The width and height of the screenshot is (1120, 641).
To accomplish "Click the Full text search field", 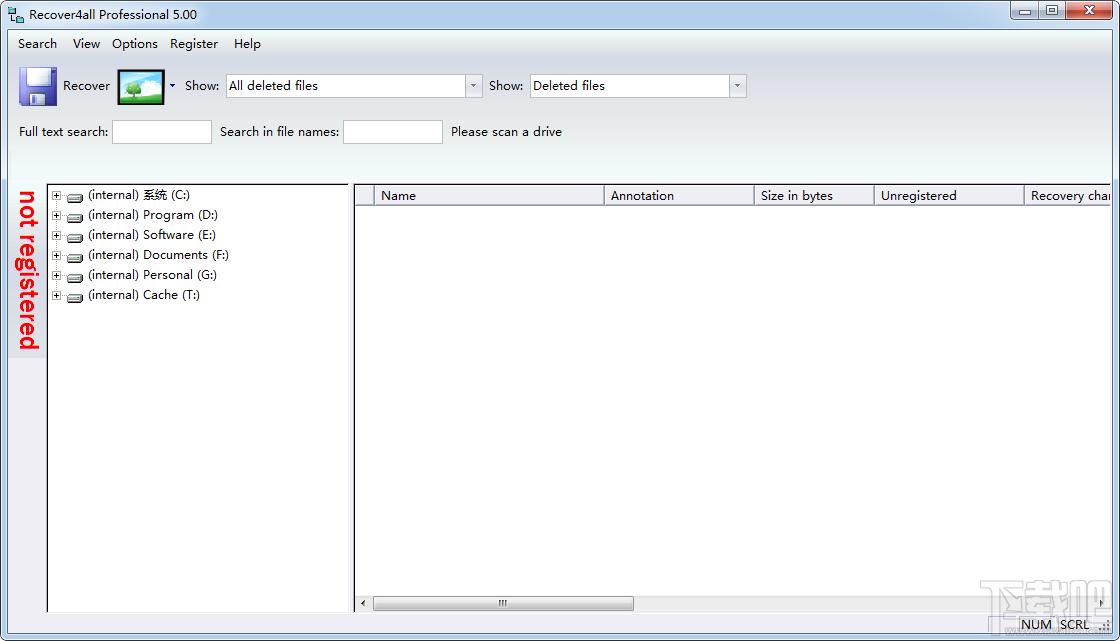I will tap(162, 132).
